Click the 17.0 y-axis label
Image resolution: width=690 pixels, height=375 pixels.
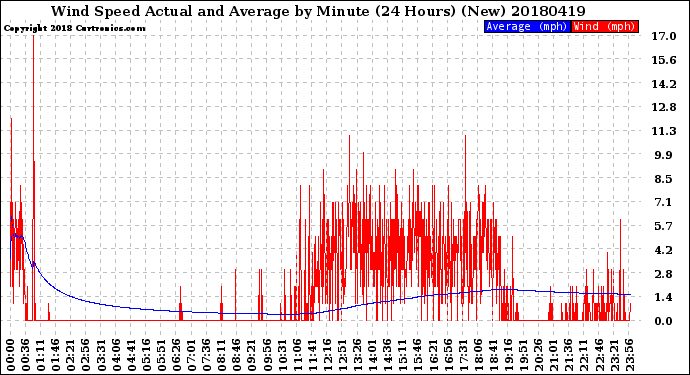pyautogui.click(x=664, y=36)
